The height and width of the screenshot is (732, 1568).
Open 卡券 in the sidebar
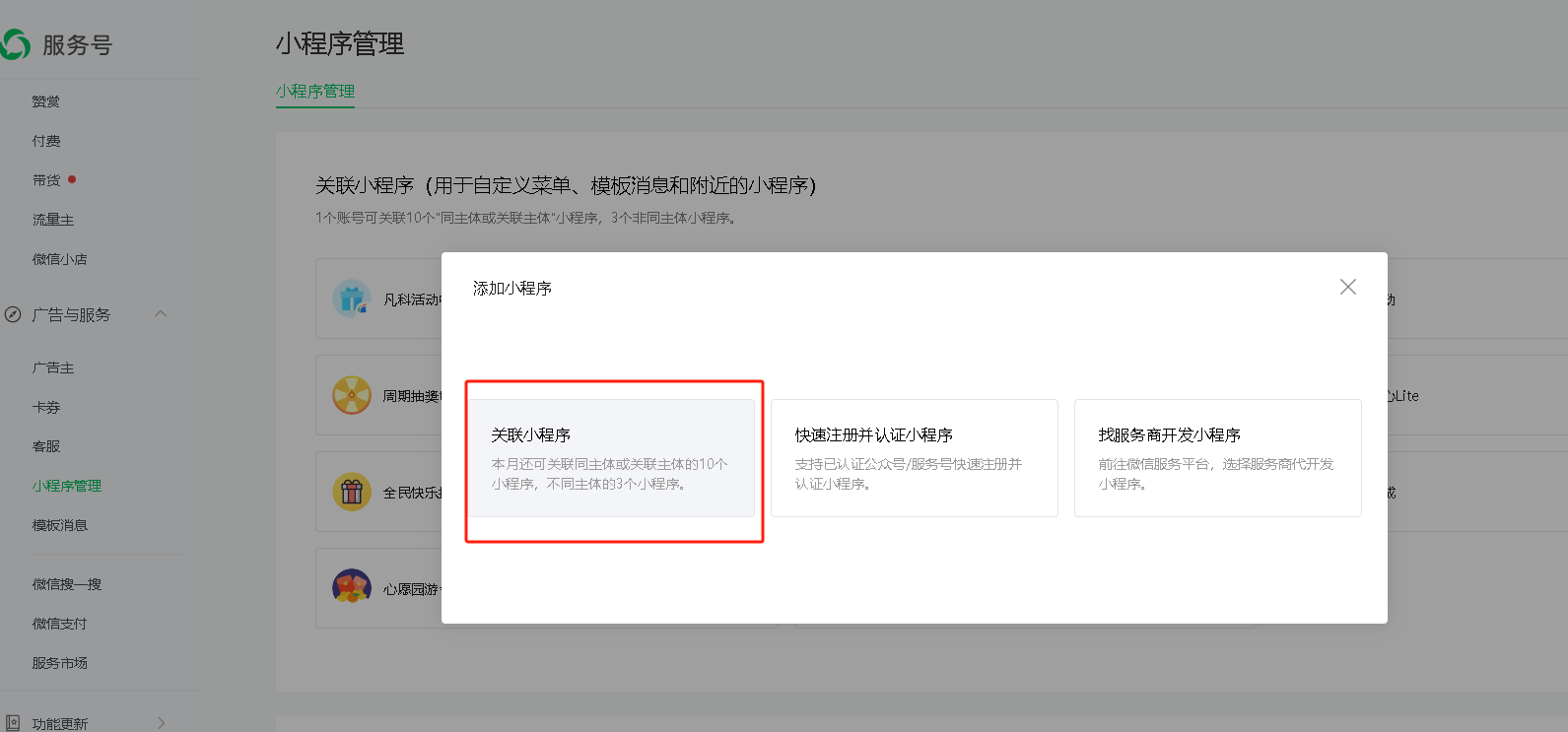[x=46, y=407]
